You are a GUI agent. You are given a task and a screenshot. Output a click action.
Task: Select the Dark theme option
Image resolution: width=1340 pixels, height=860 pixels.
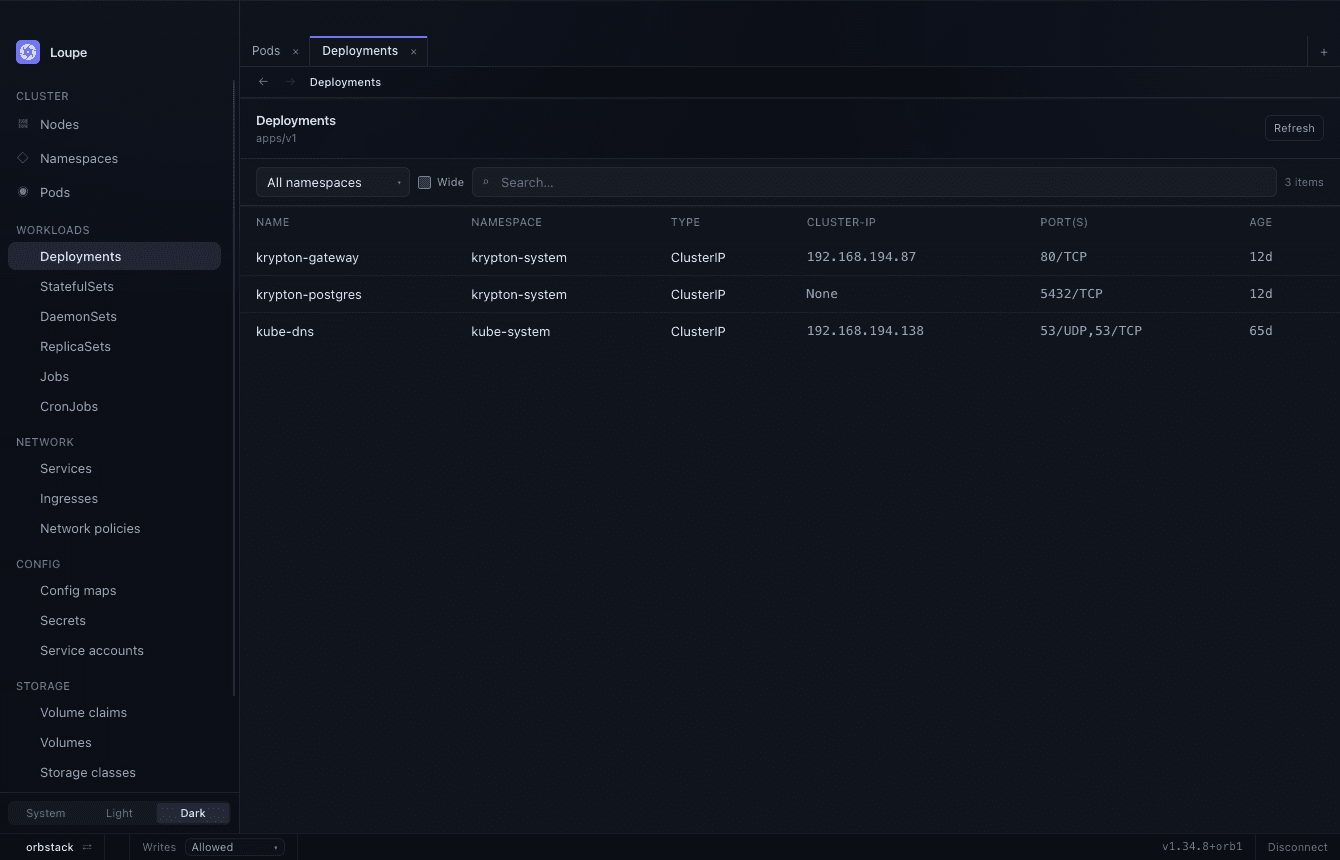pyautogui.click(x=193, y=813)
